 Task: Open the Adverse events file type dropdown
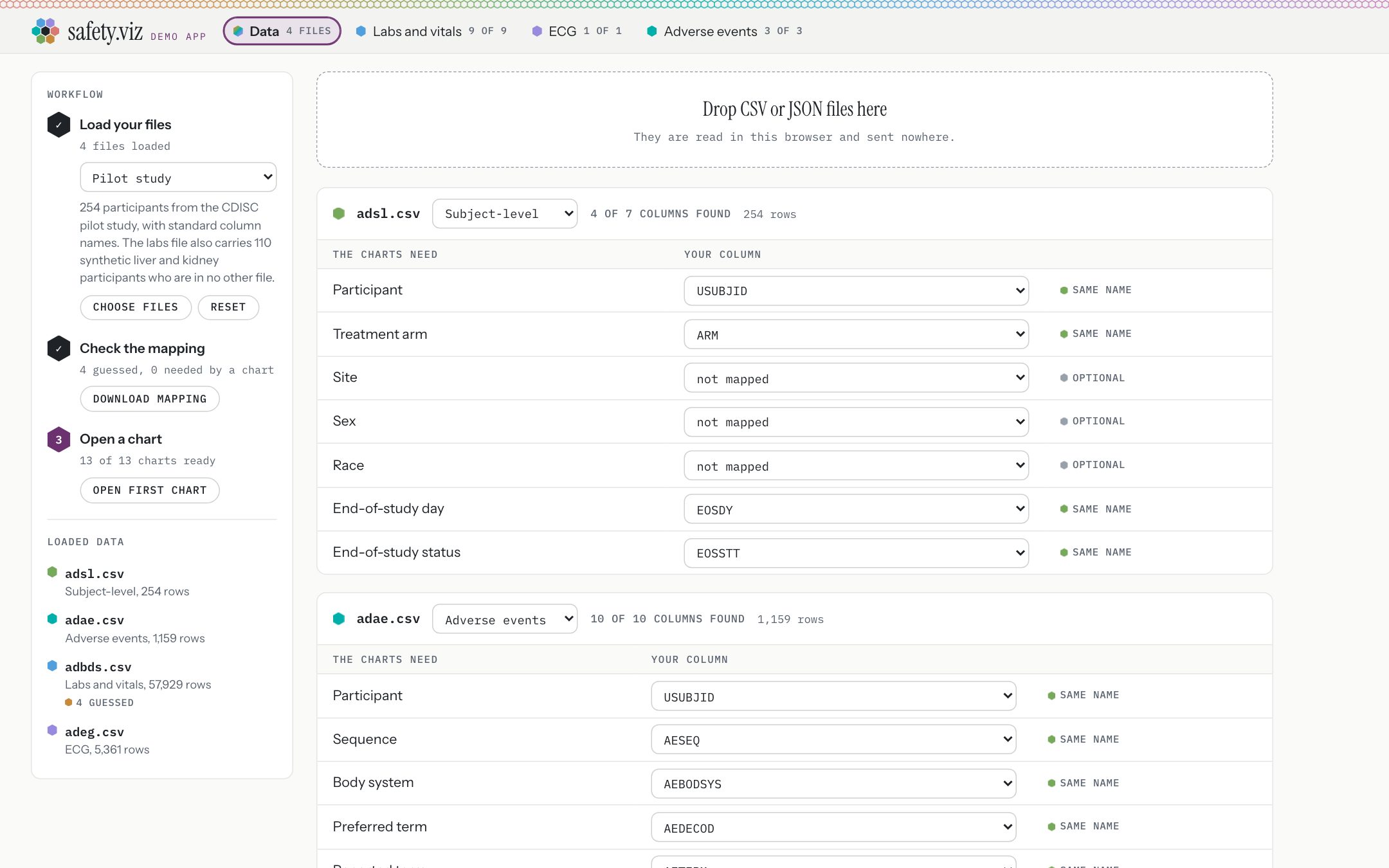(x=505, y=619)
